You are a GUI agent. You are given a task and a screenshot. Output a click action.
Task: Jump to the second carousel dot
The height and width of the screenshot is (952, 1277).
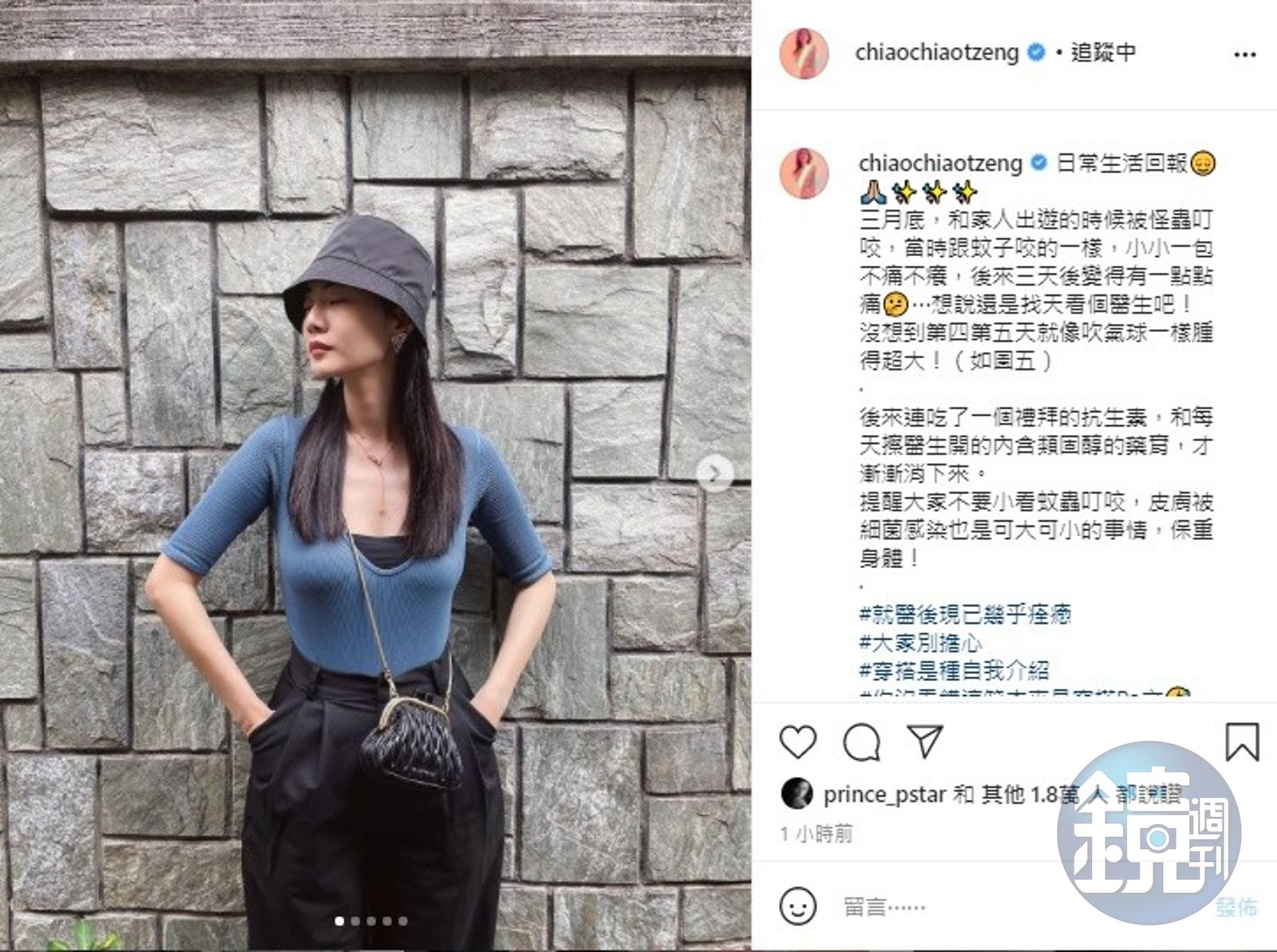pos(355,921)
